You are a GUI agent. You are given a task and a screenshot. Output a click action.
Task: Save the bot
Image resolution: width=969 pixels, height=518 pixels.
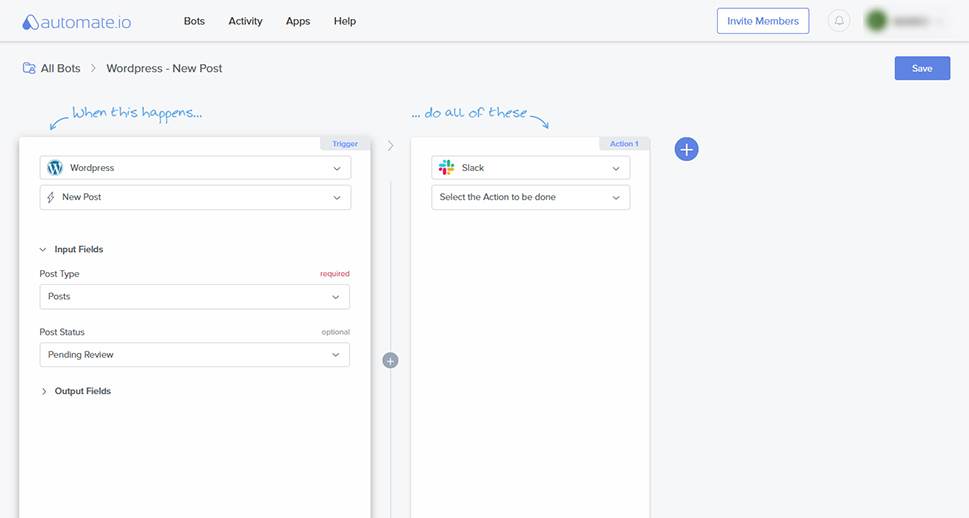[922, 69]
